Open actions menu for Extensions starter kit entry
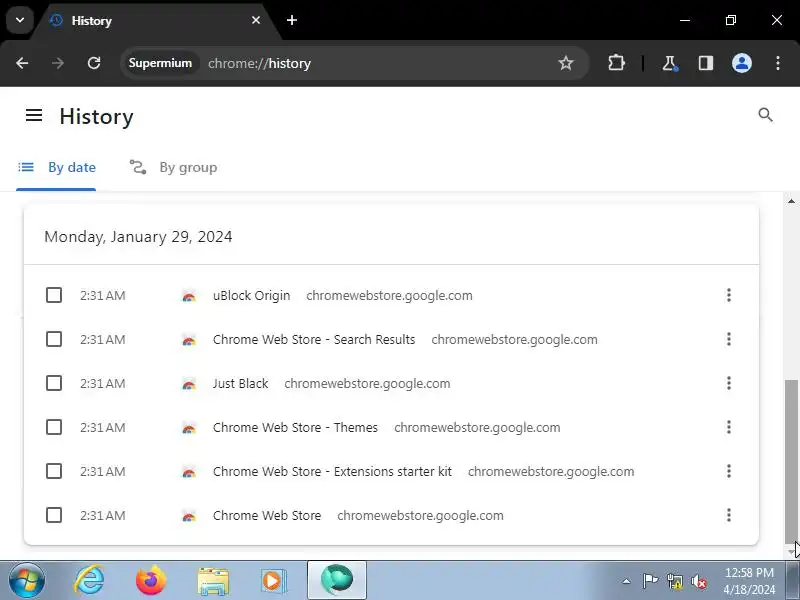800x600 pixels. (729, 471)
